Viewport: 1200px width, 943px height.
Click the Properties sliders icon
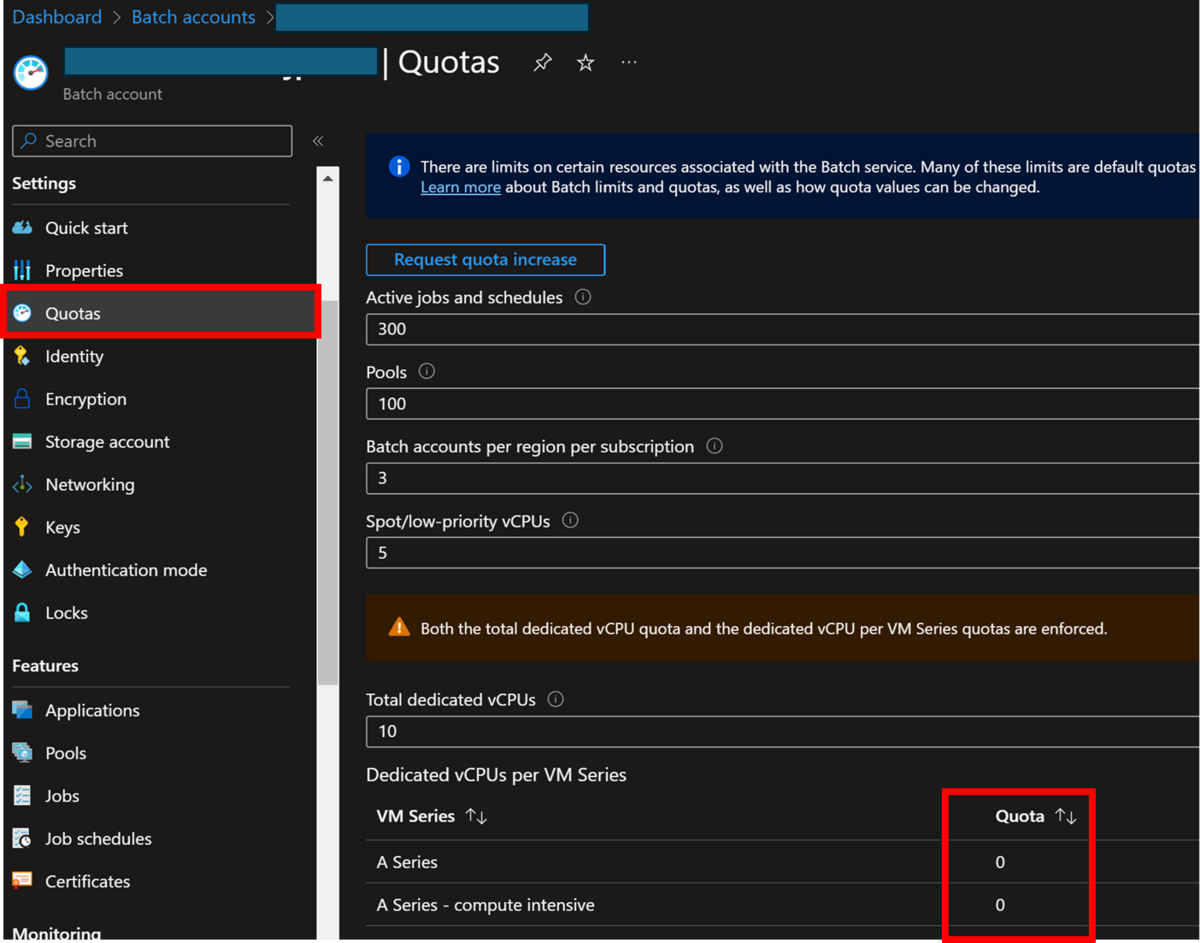(x=22, y=271)
